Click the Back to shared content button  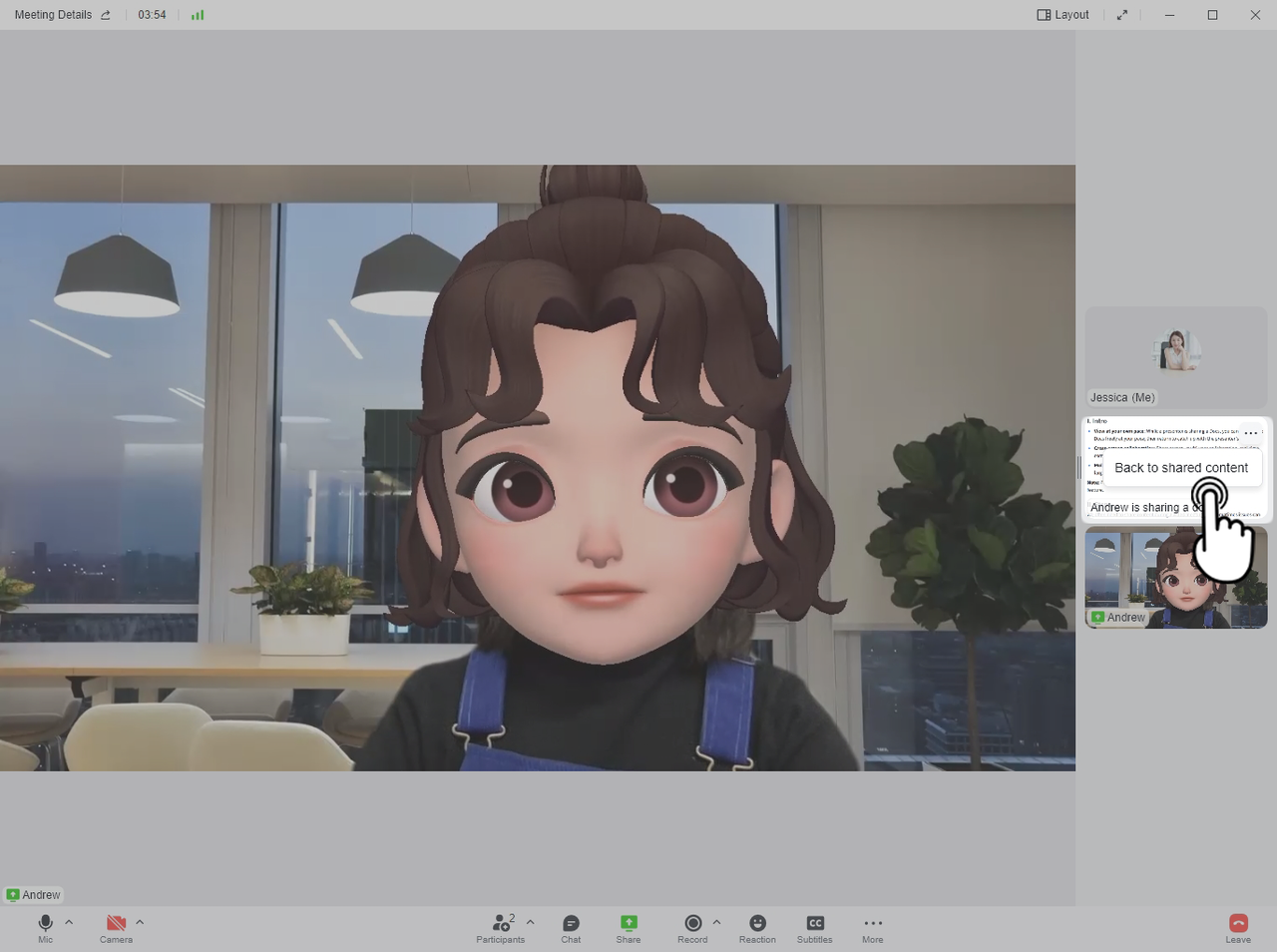[1181, 467]
